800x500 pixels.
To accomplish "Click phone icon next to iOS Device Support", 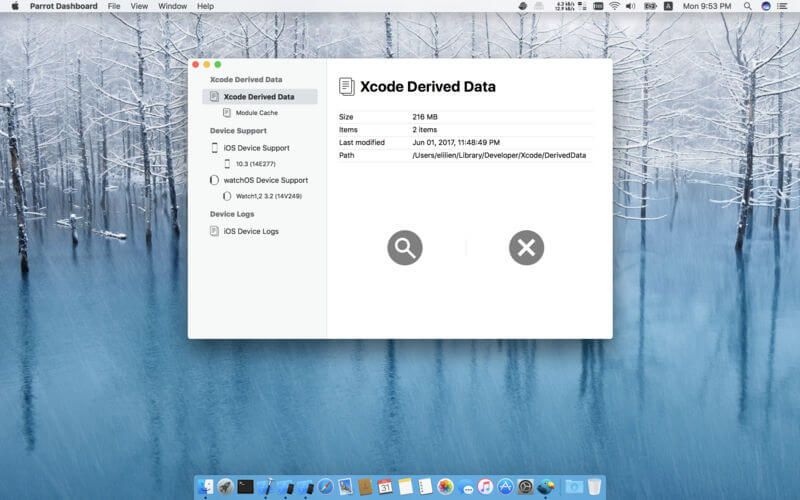I will [x=214, y=148].
